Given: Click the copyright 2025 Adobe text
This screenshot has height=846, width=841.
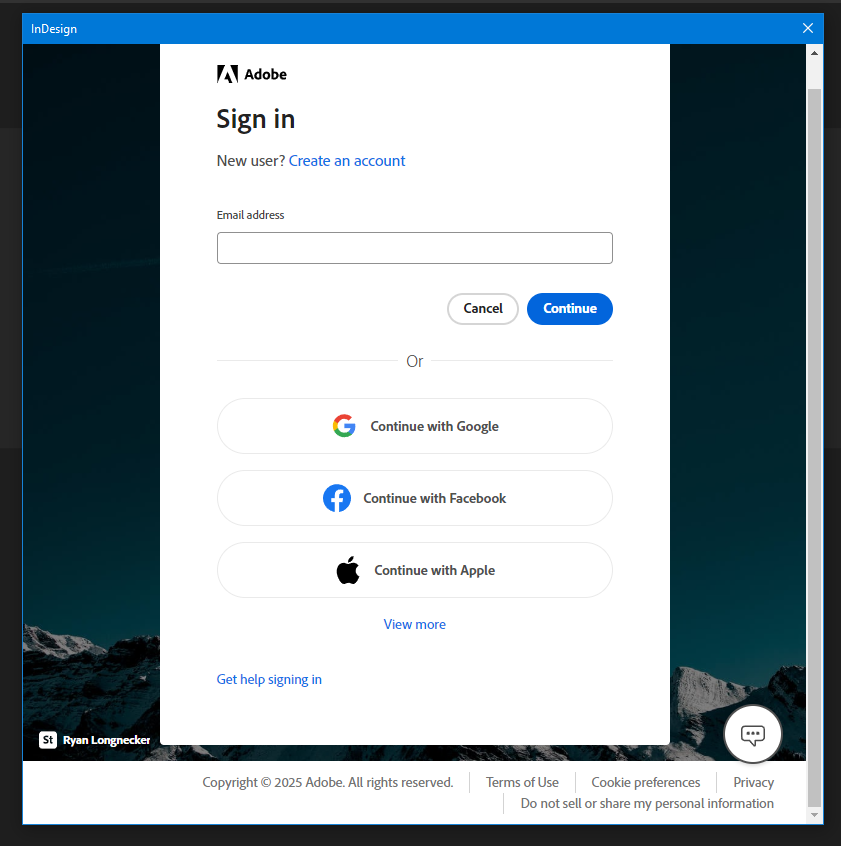Looking at the screenshot, I should [327, 782].
